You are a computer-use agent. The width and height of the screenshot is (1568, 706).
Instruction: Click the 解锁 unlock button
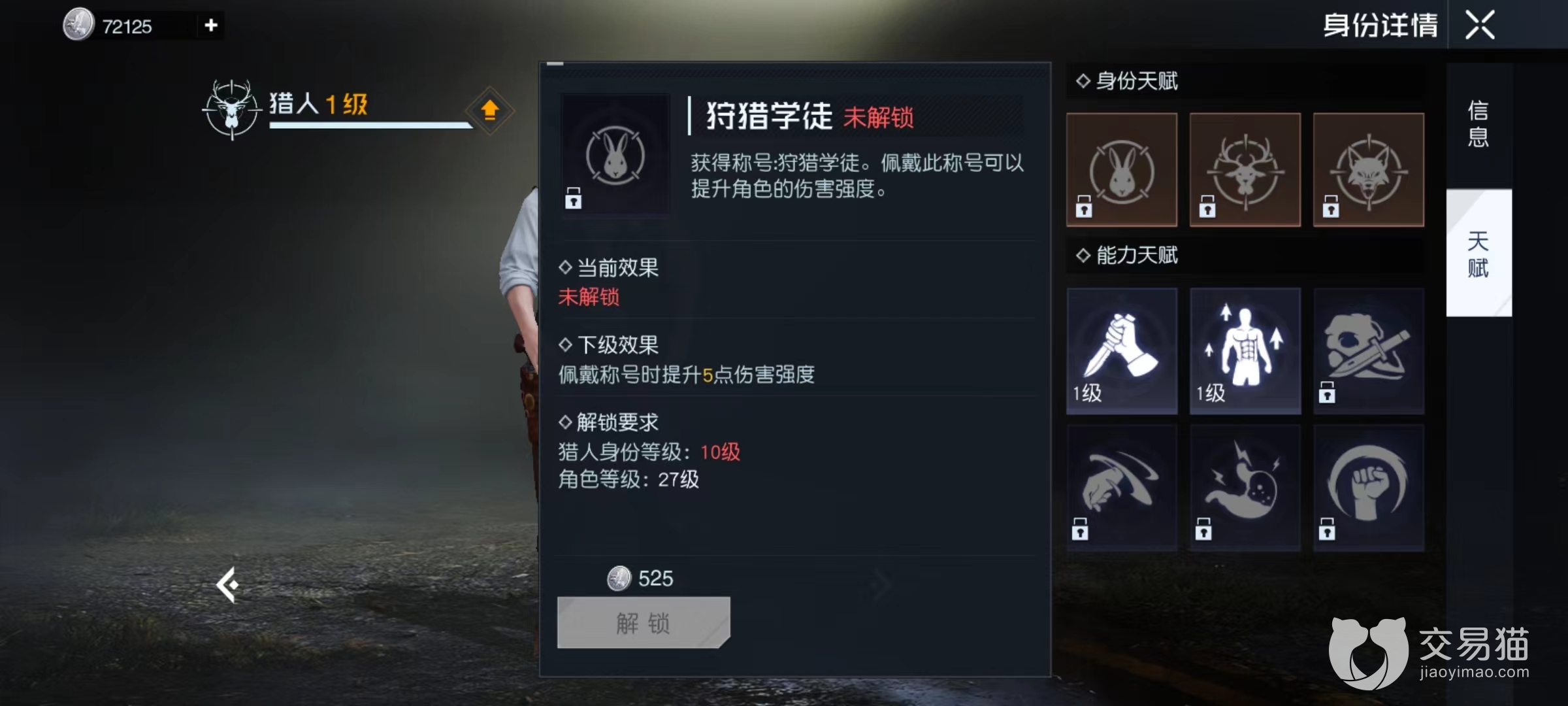(x=644, y=622)
